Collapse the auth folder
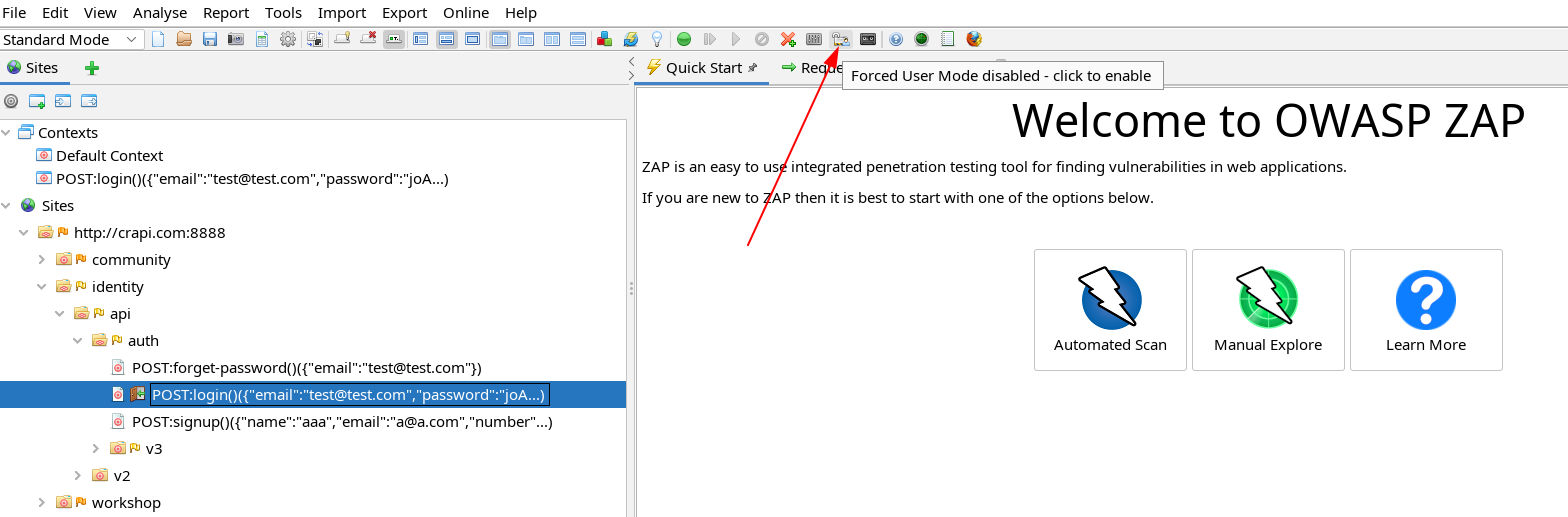The width and height of the screenshot is (1568, 517). click(x=78, y=341)
